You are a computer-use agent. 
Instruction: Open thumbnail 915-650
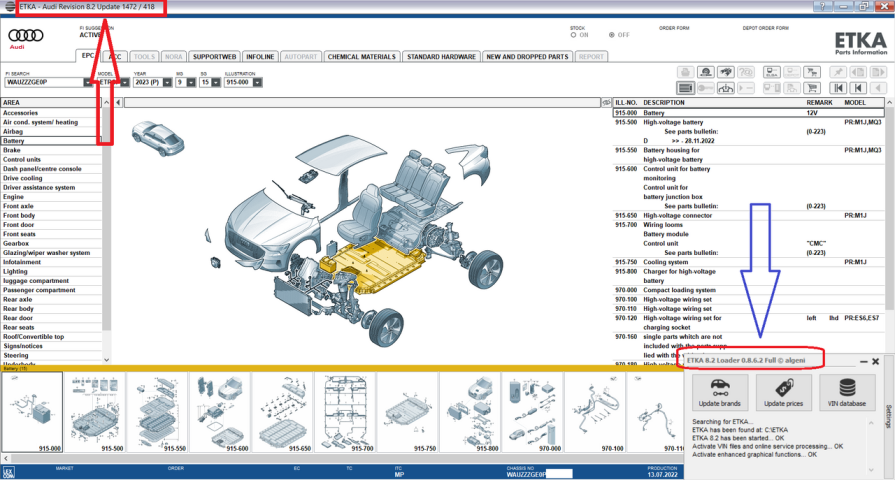(283, 413)
